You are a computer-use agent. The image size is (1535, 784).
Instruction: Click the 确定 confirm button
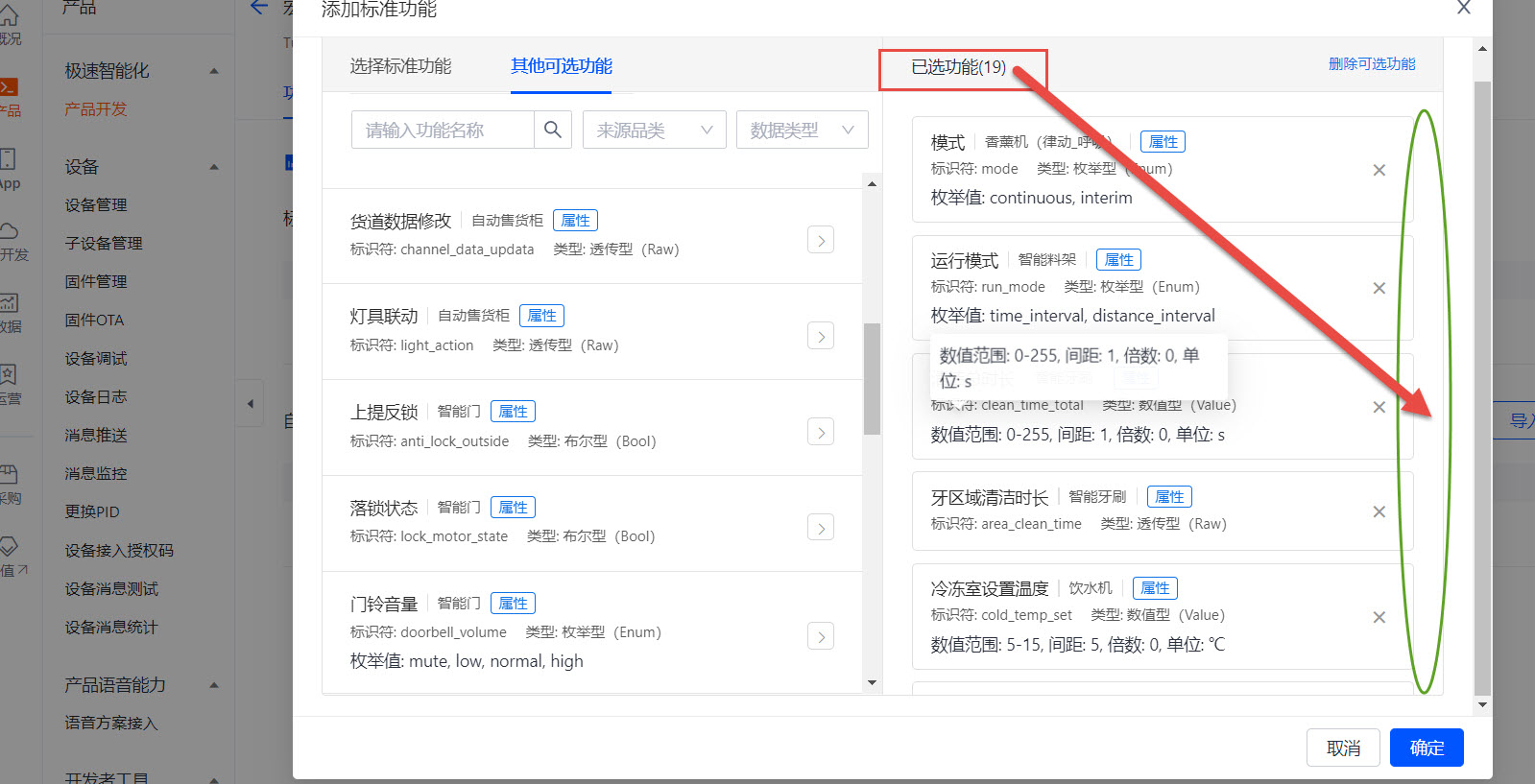pos(1426,748)
